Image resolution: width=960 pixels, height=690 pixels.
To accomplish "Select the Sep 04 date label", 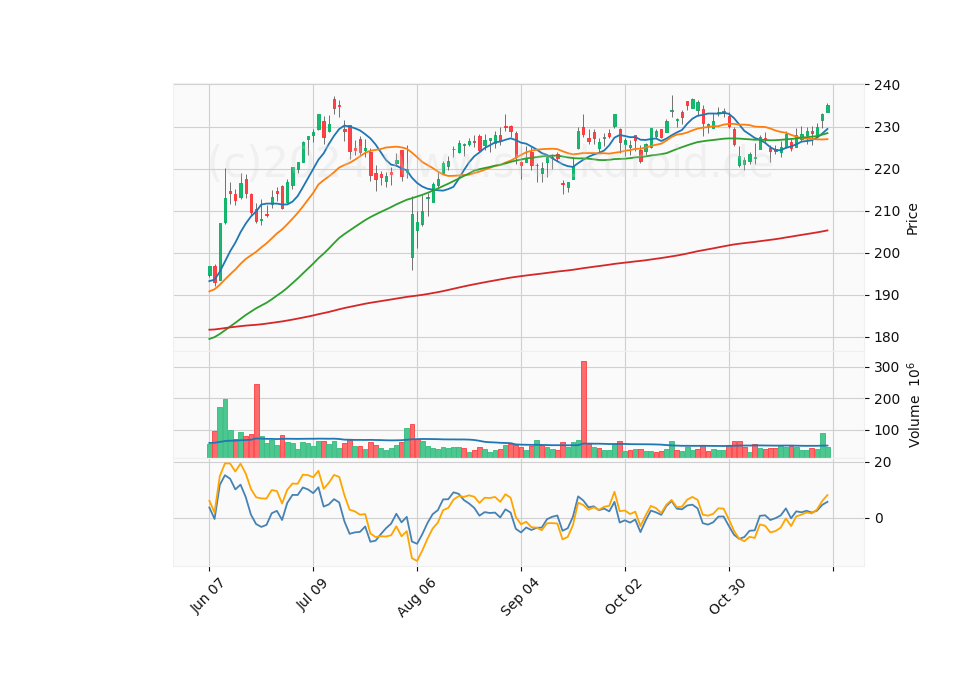I will (x=520, y=597).
